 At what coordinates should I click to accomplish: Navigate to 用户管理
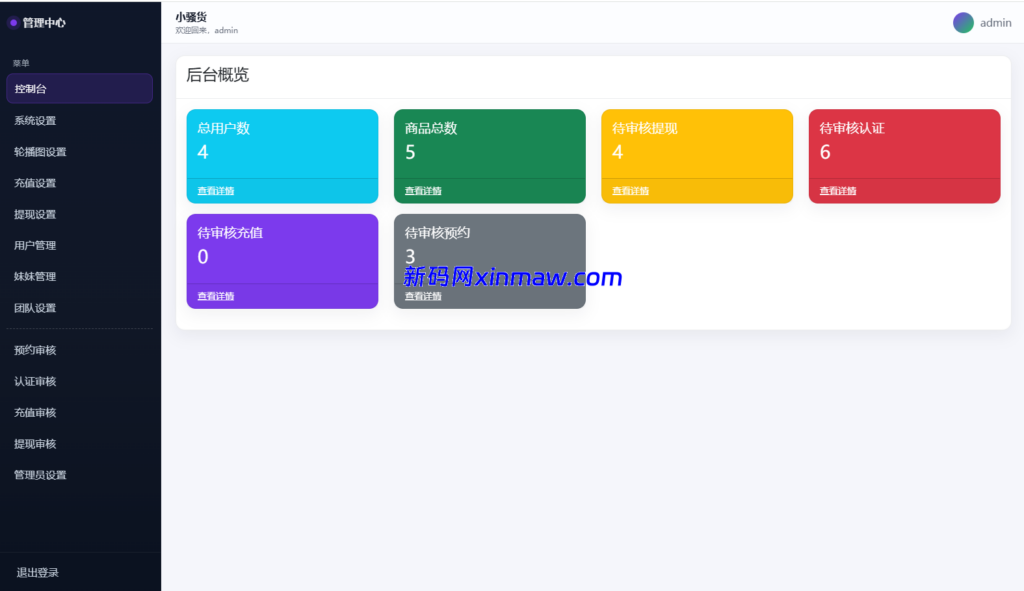pos(79,246)
